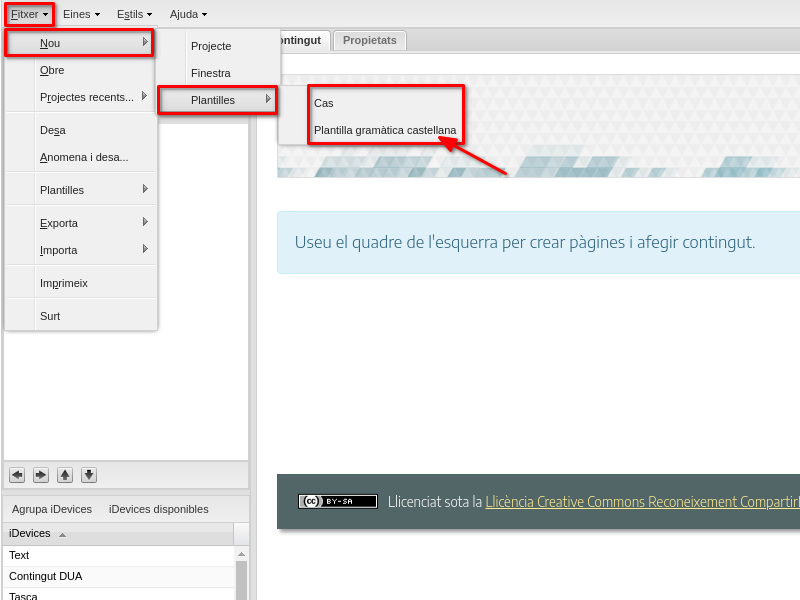
Task: Select the Cas template
Action: 324,103
